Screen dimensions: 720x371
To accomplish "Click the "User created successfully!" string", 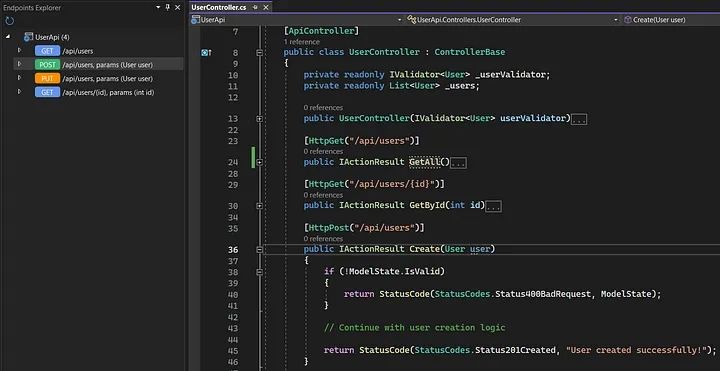I will (x=636, y=350).
